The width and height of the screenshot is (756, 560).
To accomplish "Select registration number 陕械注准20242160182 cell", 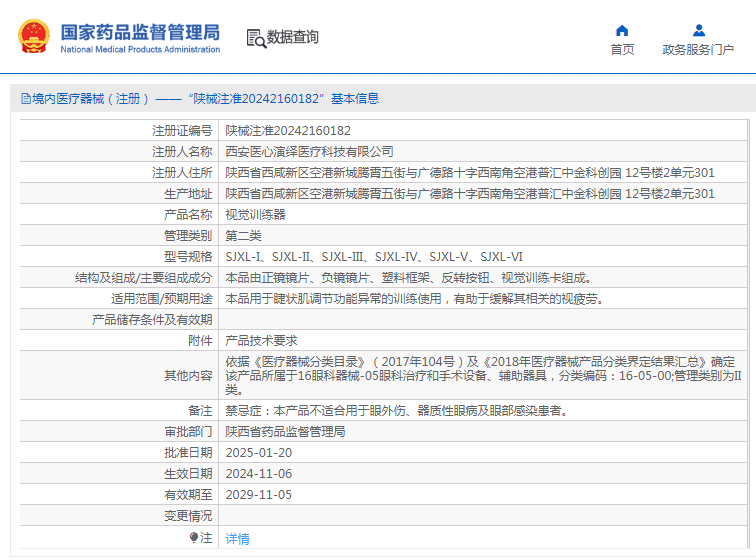I will click(x=288, y=131).
